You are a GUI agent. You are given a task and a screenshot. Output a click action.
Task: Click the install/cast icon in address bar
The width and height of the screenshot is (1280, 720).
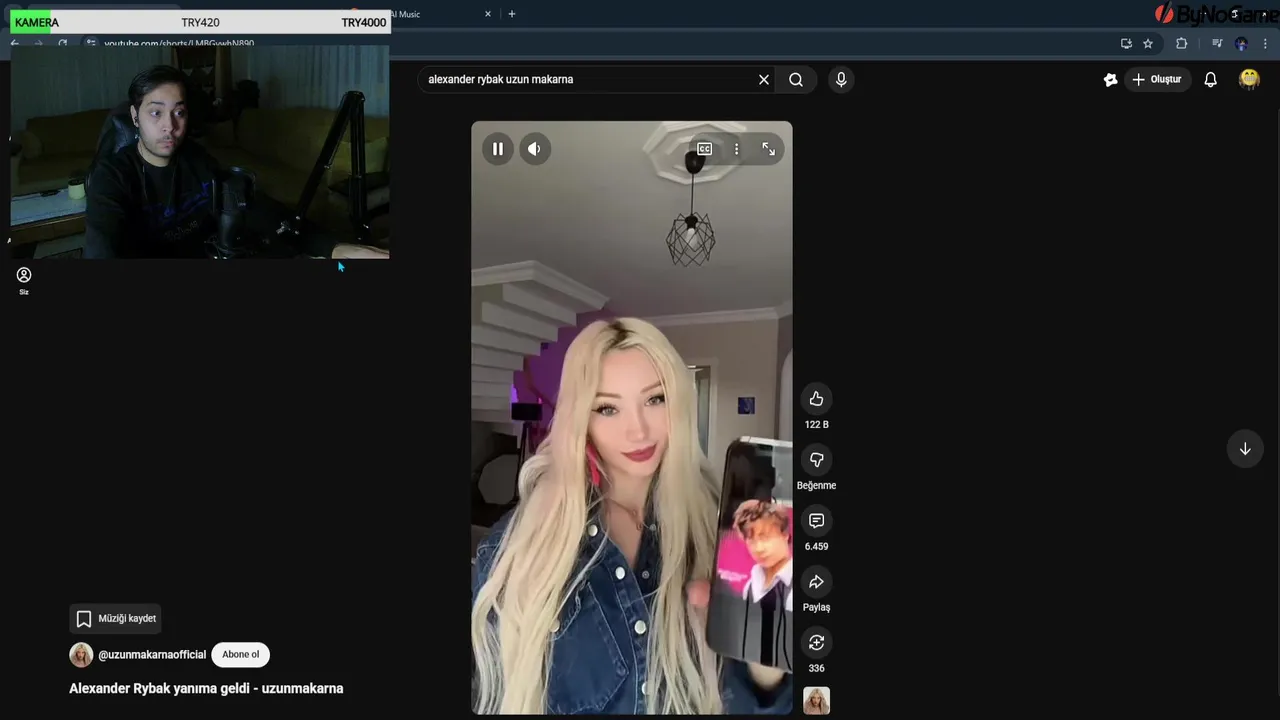(x=1126, y=43)
